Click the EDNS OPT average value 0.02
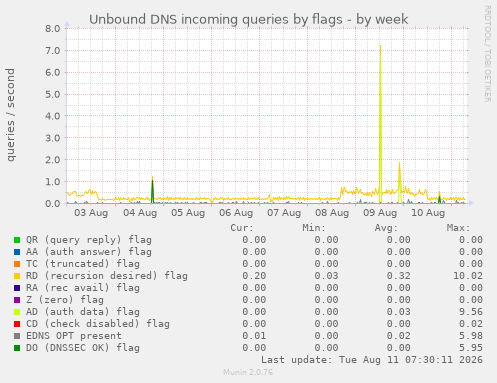 click(x=399, y=336)
